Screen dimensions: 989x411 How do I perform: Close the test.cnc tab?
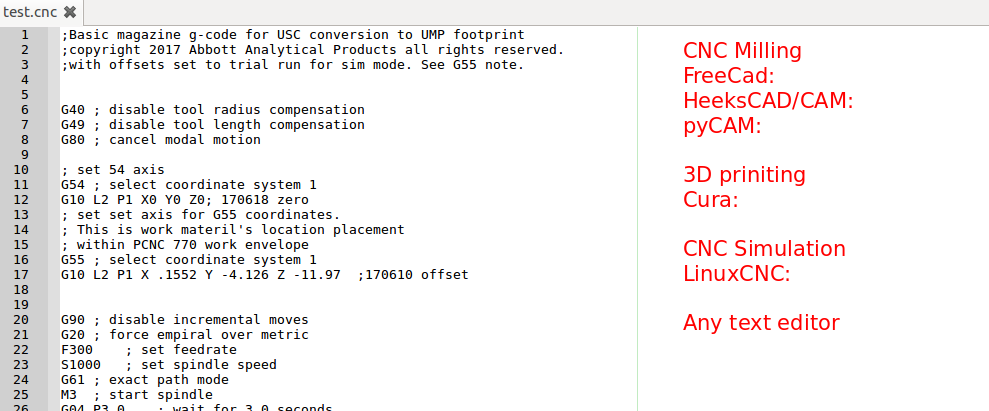click(x=69, y=13)
